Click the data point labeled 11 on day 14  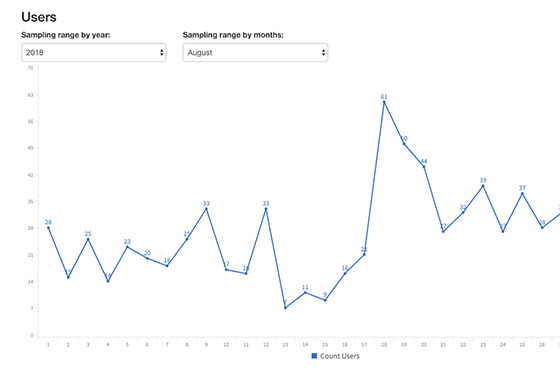(x=305, y=293)
